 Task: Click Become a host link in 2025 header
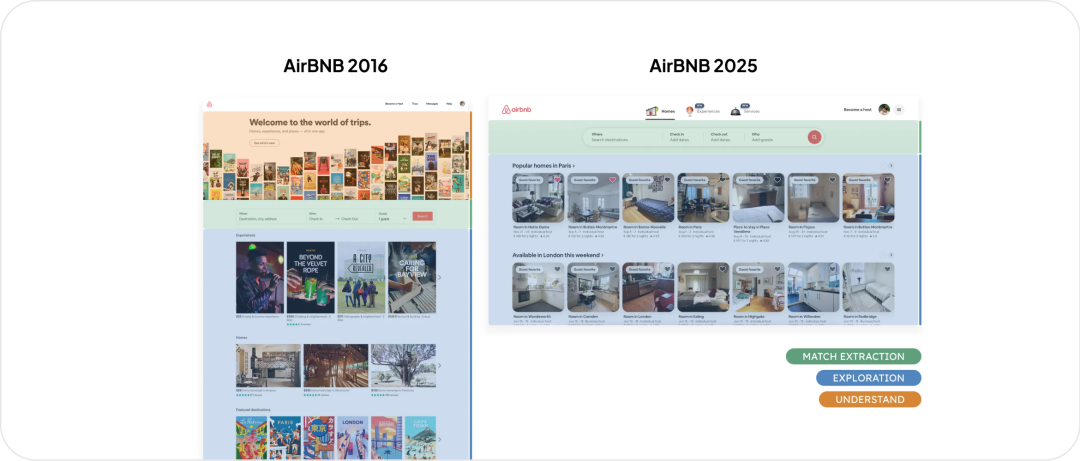(857, 110)
